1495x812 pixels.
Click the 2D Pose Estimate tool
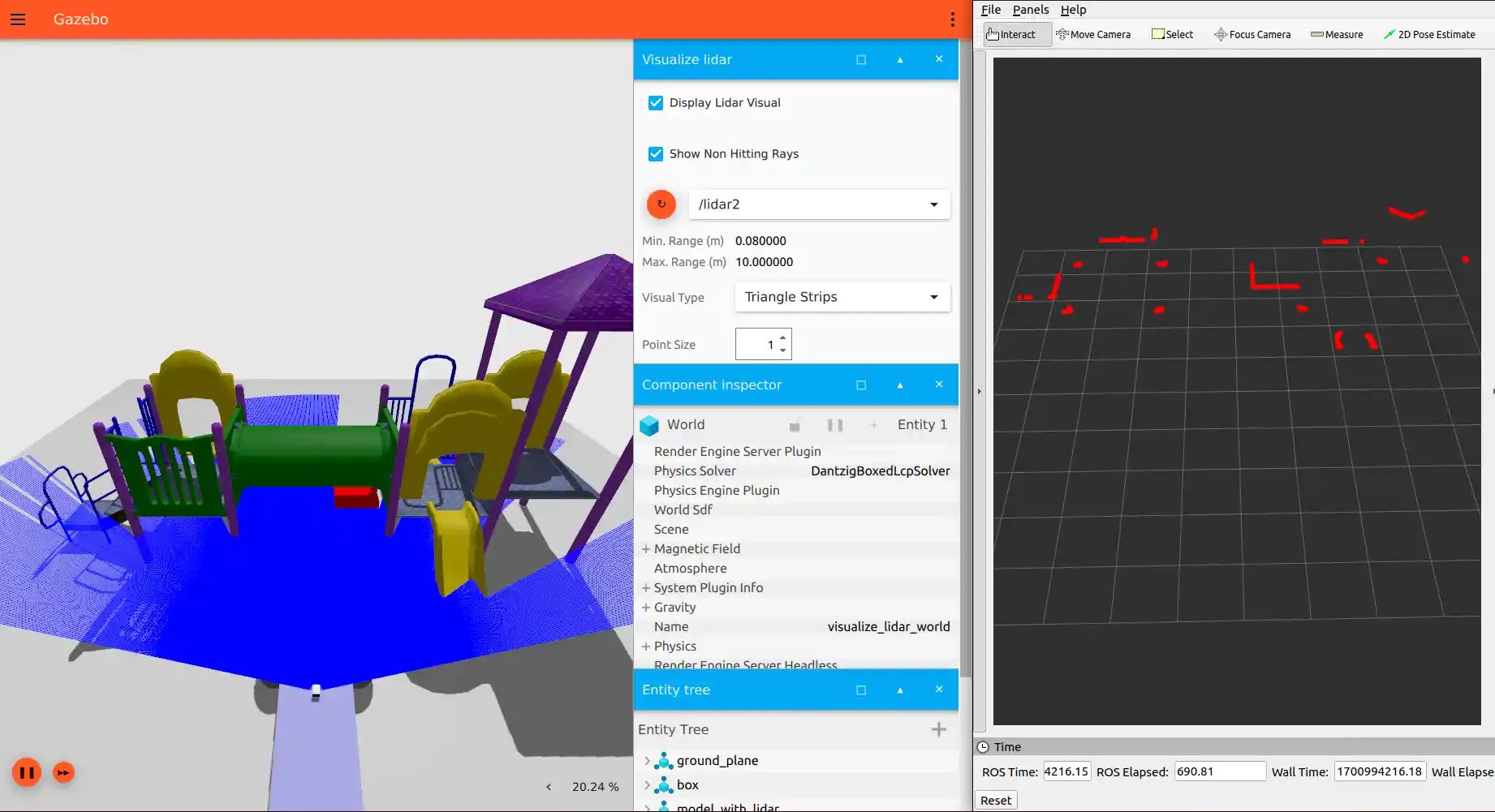(1430, 34)
